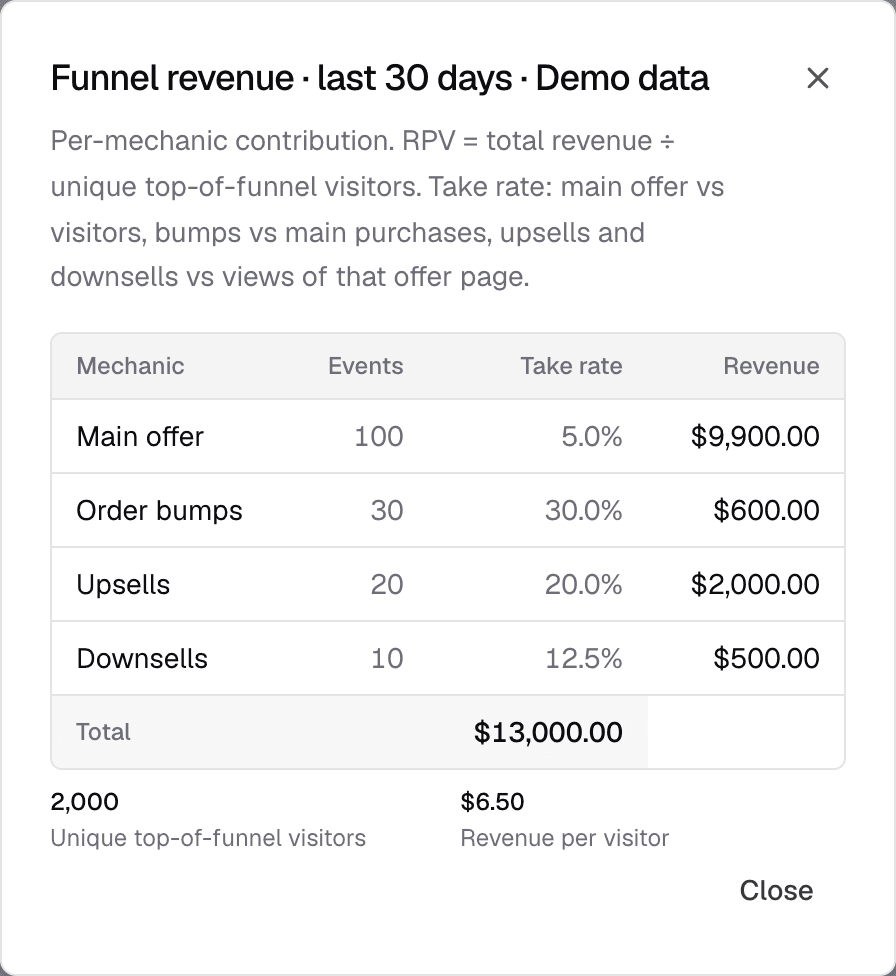This screenshot has width=896, height=976.
Task: Click the Main offer events value 100
Action: pos(379,436)
